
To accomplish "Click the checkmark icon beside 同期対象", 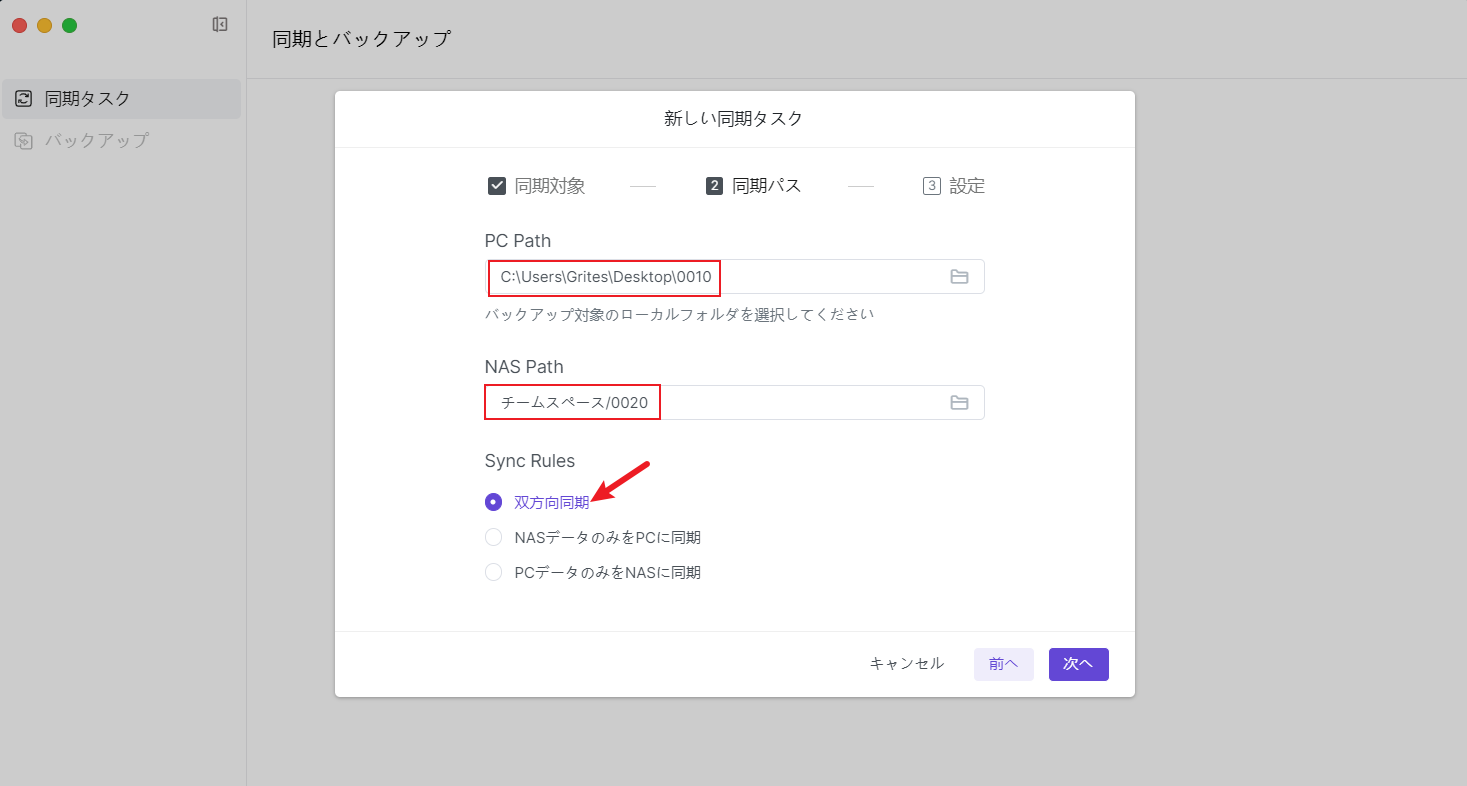I will 496,186.
